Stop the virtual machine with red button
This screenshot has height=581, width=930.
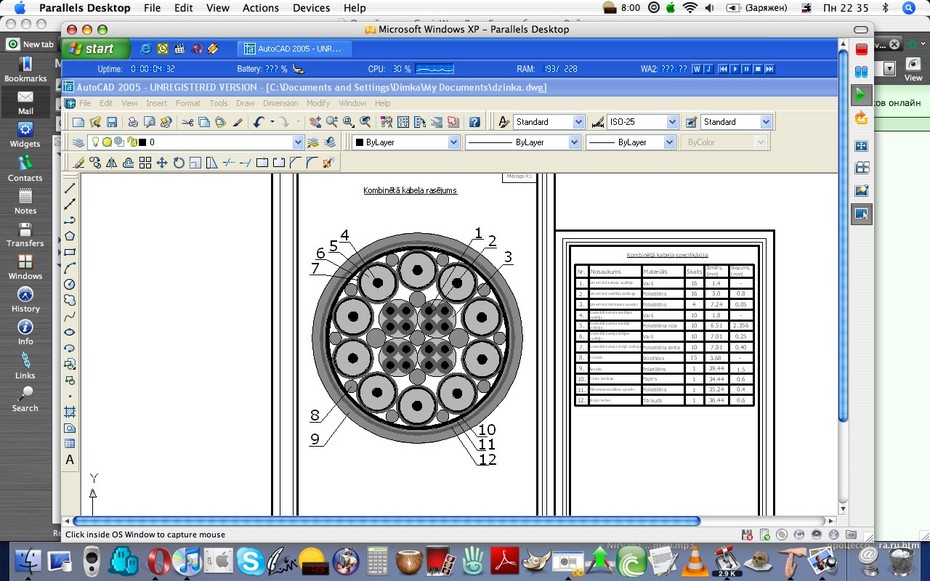[x=861, y=50]
